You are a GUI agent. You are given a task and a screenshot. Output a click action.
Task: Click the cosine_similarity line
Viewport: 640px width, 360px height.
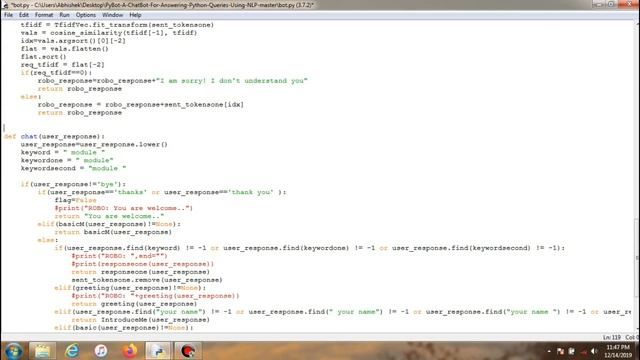[x=109, y=33]
